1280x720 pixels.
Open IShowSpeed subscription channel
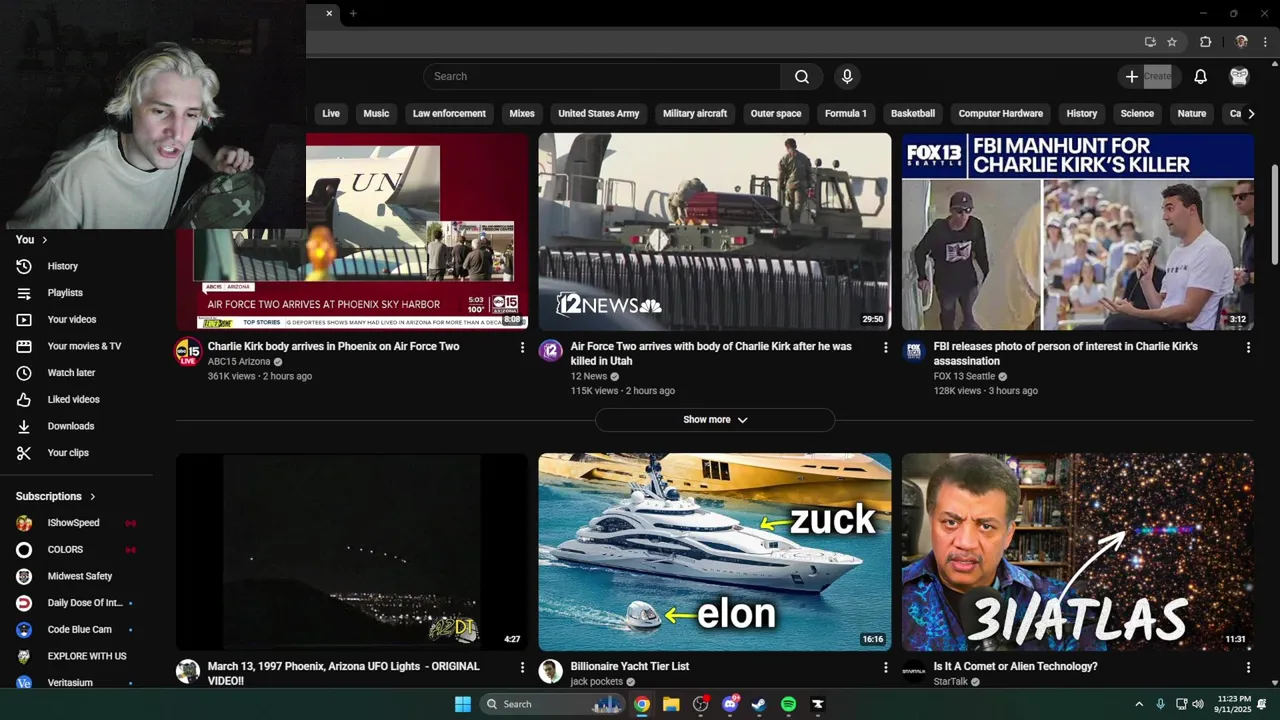point(73,523)
